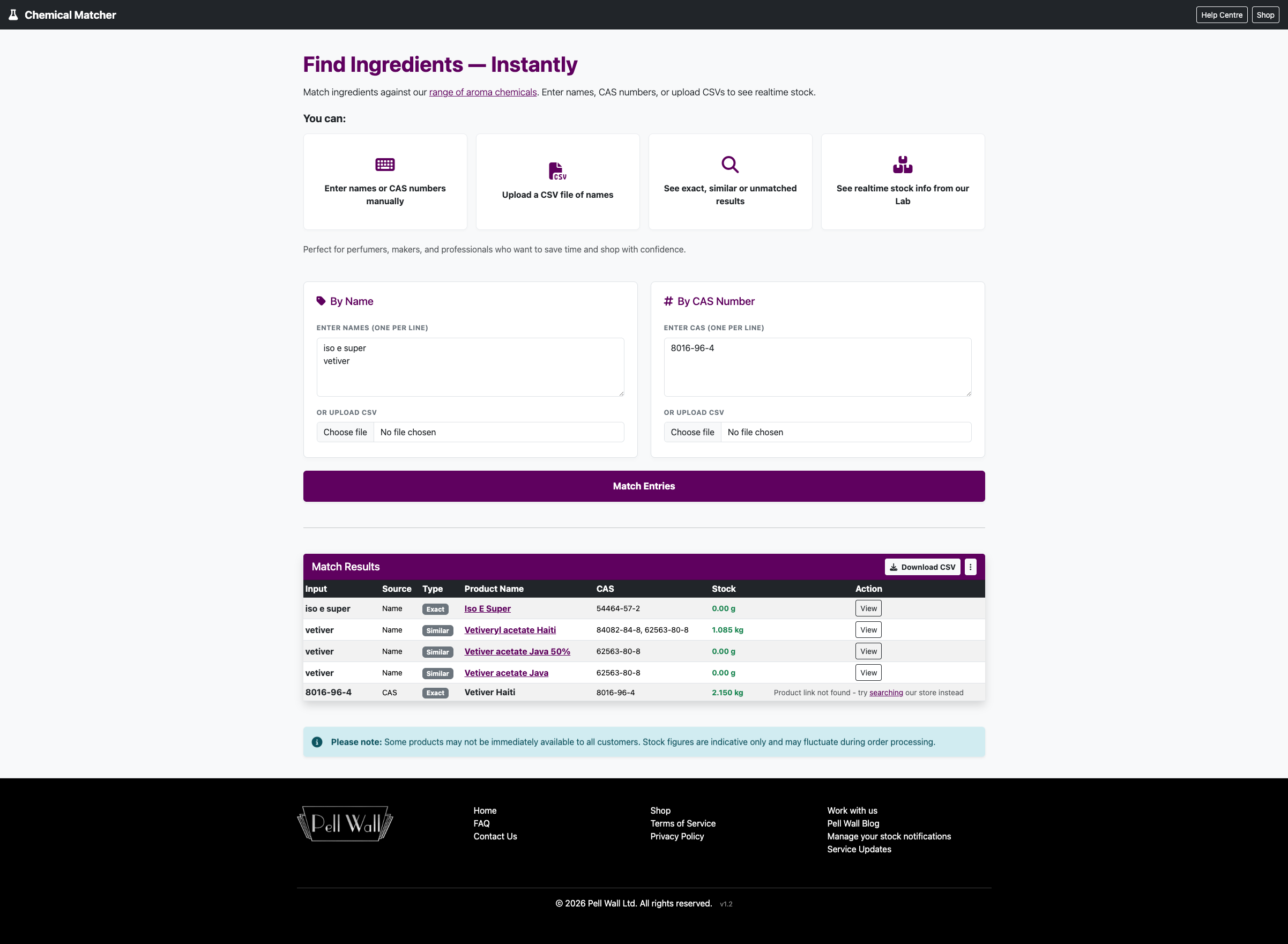Click the Source column header
Image resolution: width=1288 pixels, height=944 pixels.
click(x=397, y=589)
